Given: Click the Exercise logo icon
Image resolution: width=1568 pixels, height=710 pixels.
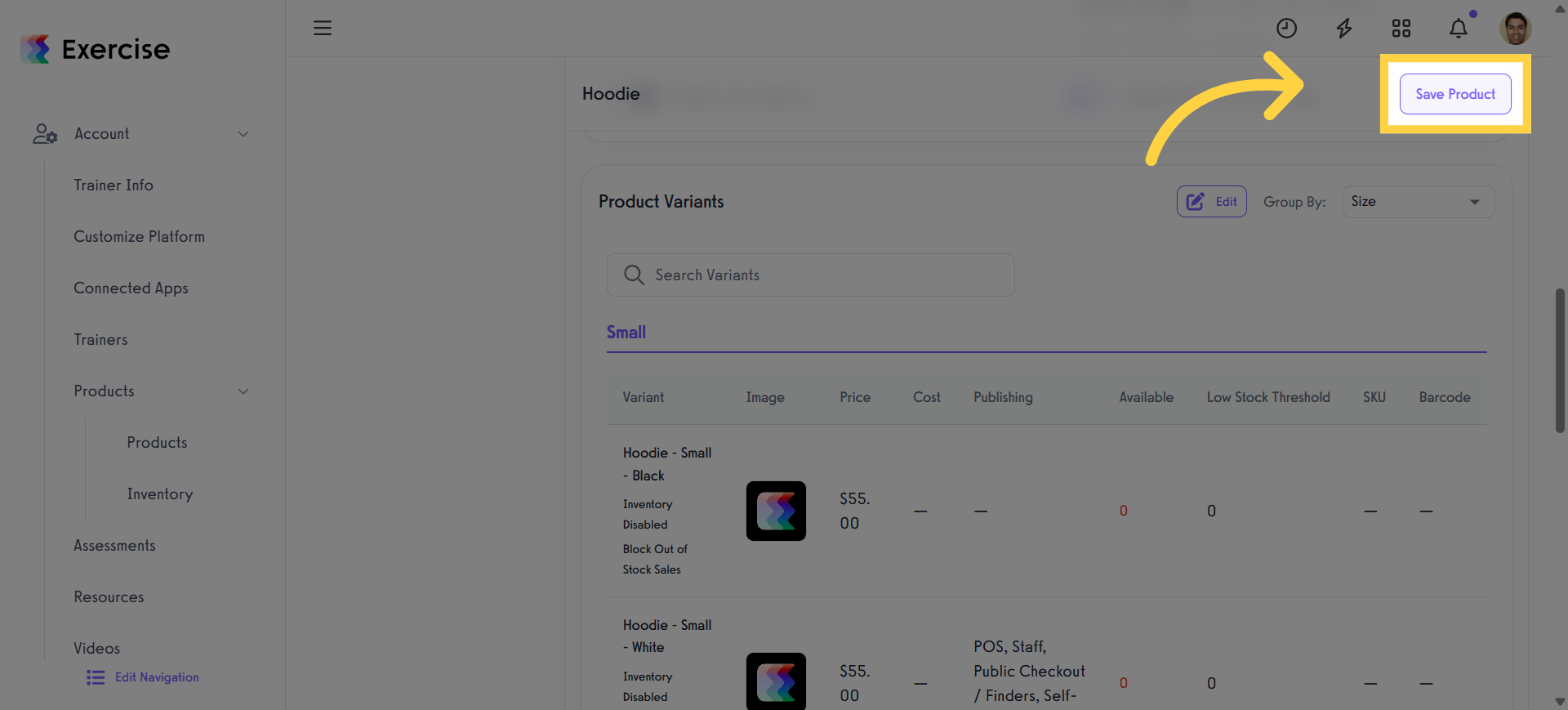Looking at the screenshot, I should pos(35,49).
